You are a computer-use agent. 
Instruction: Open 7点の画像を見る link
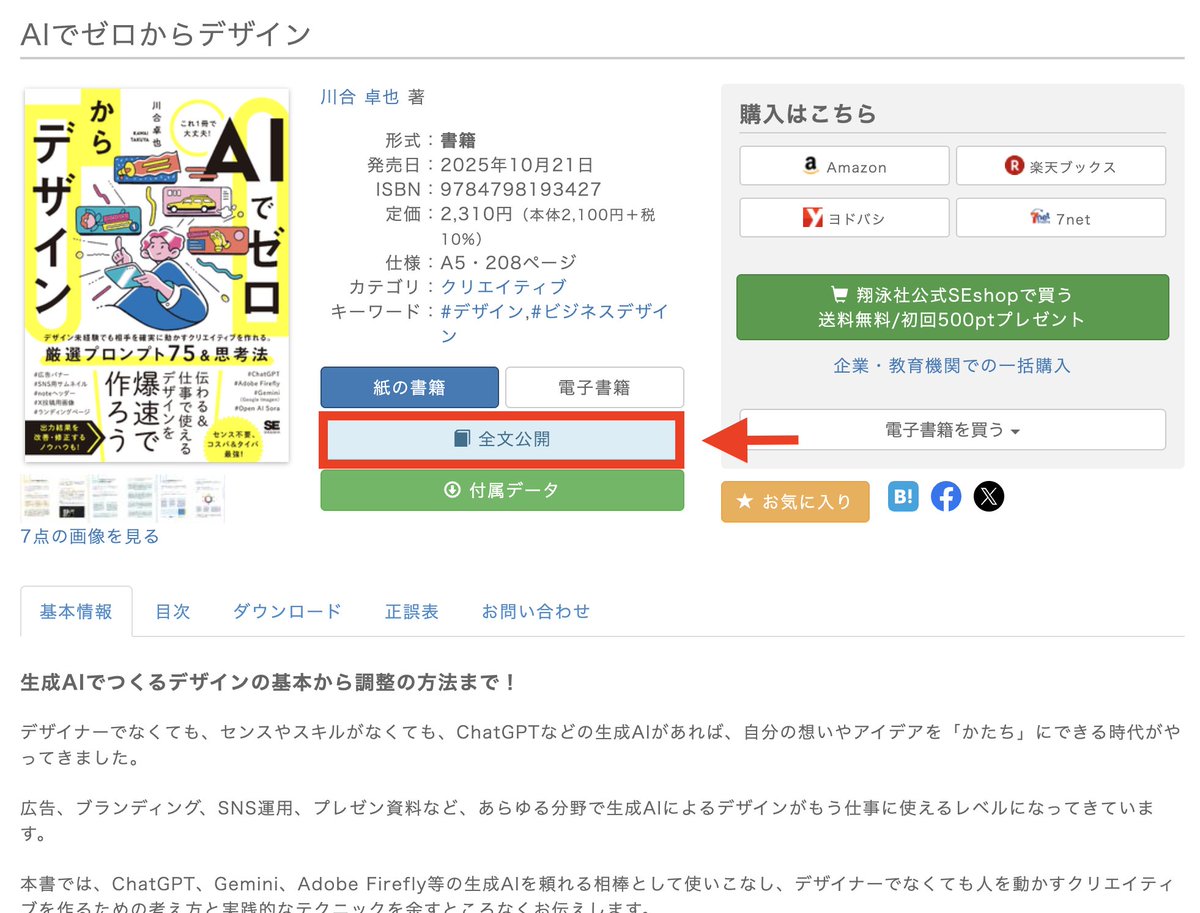point(90,537)
